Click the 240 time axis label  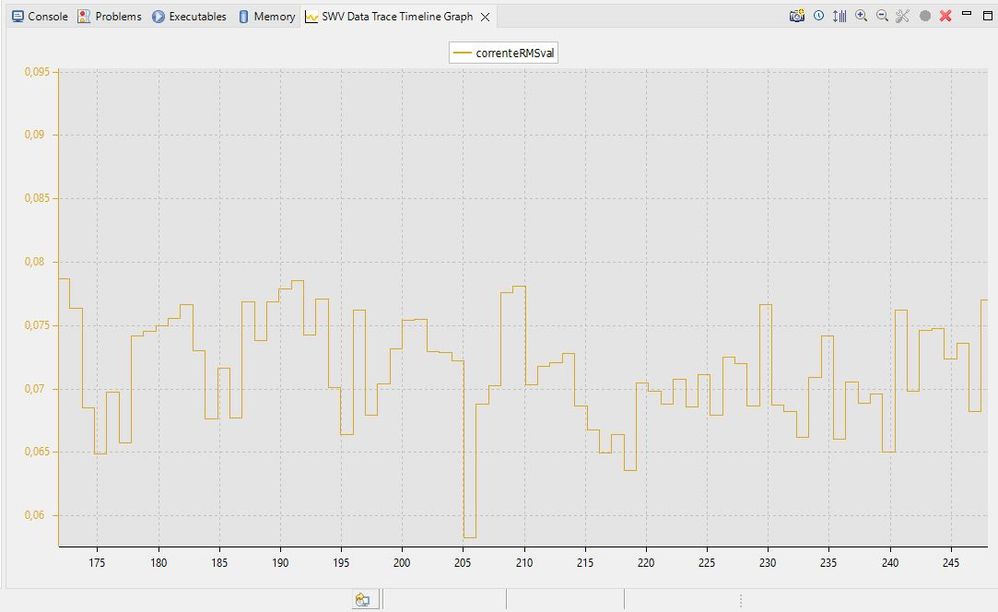(x=890, y=563)
